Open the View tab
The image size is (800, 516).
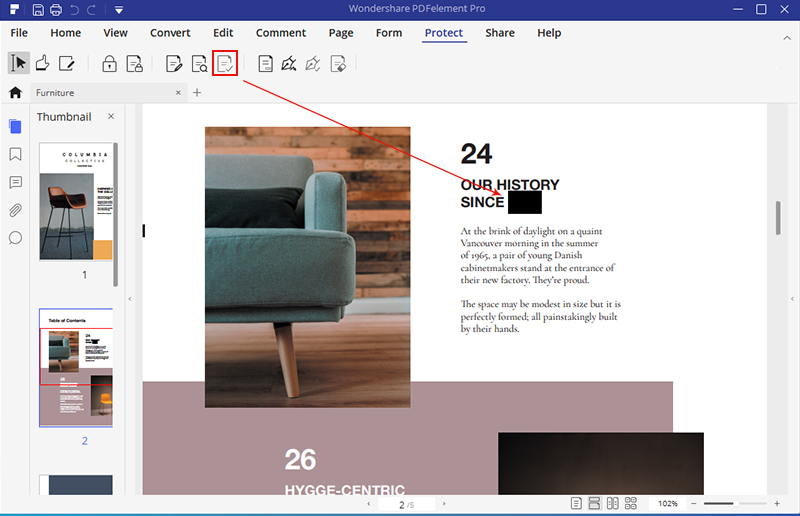115,33
